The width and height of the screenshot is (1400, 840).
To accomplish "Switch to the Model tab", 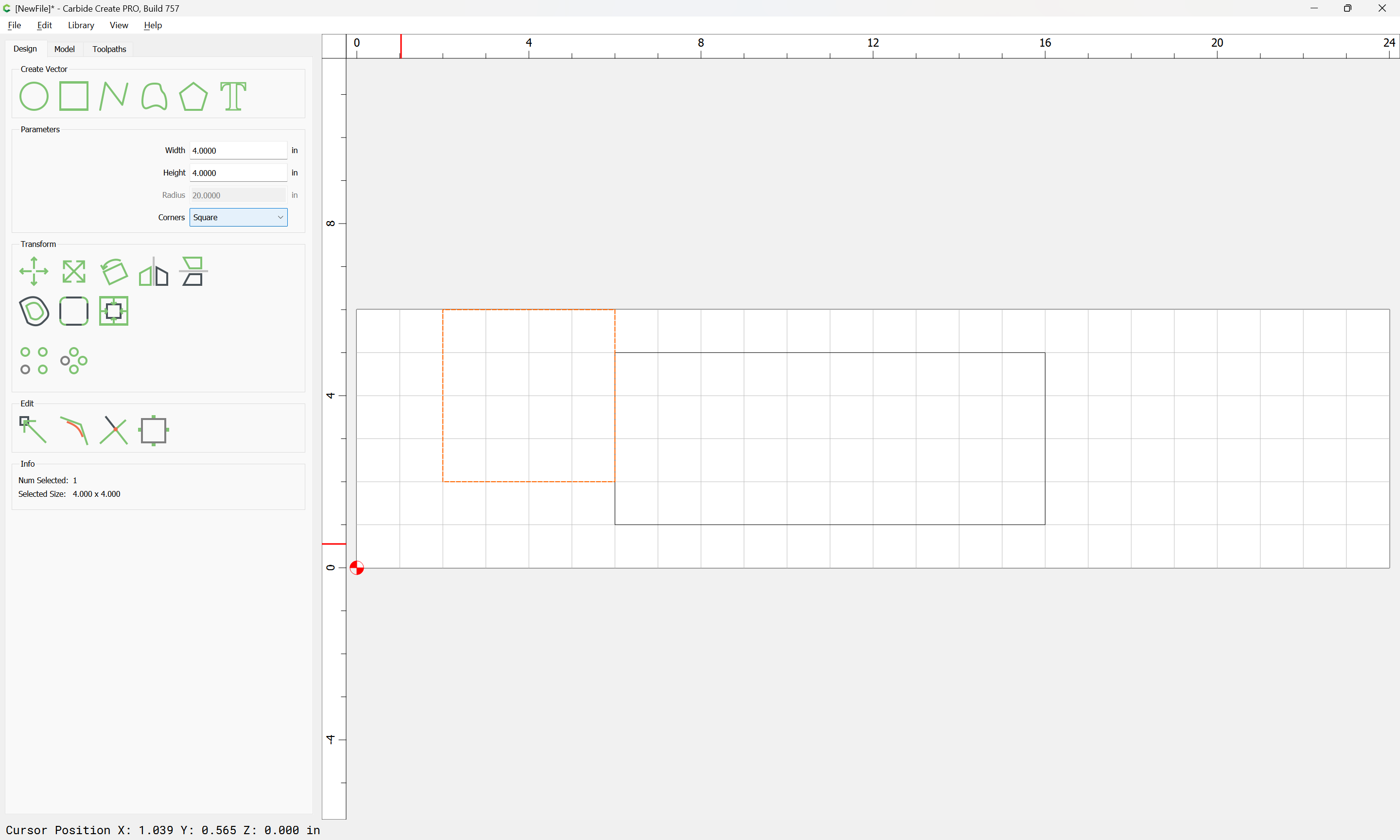I will pyautogui.click(x=65, y=49).
